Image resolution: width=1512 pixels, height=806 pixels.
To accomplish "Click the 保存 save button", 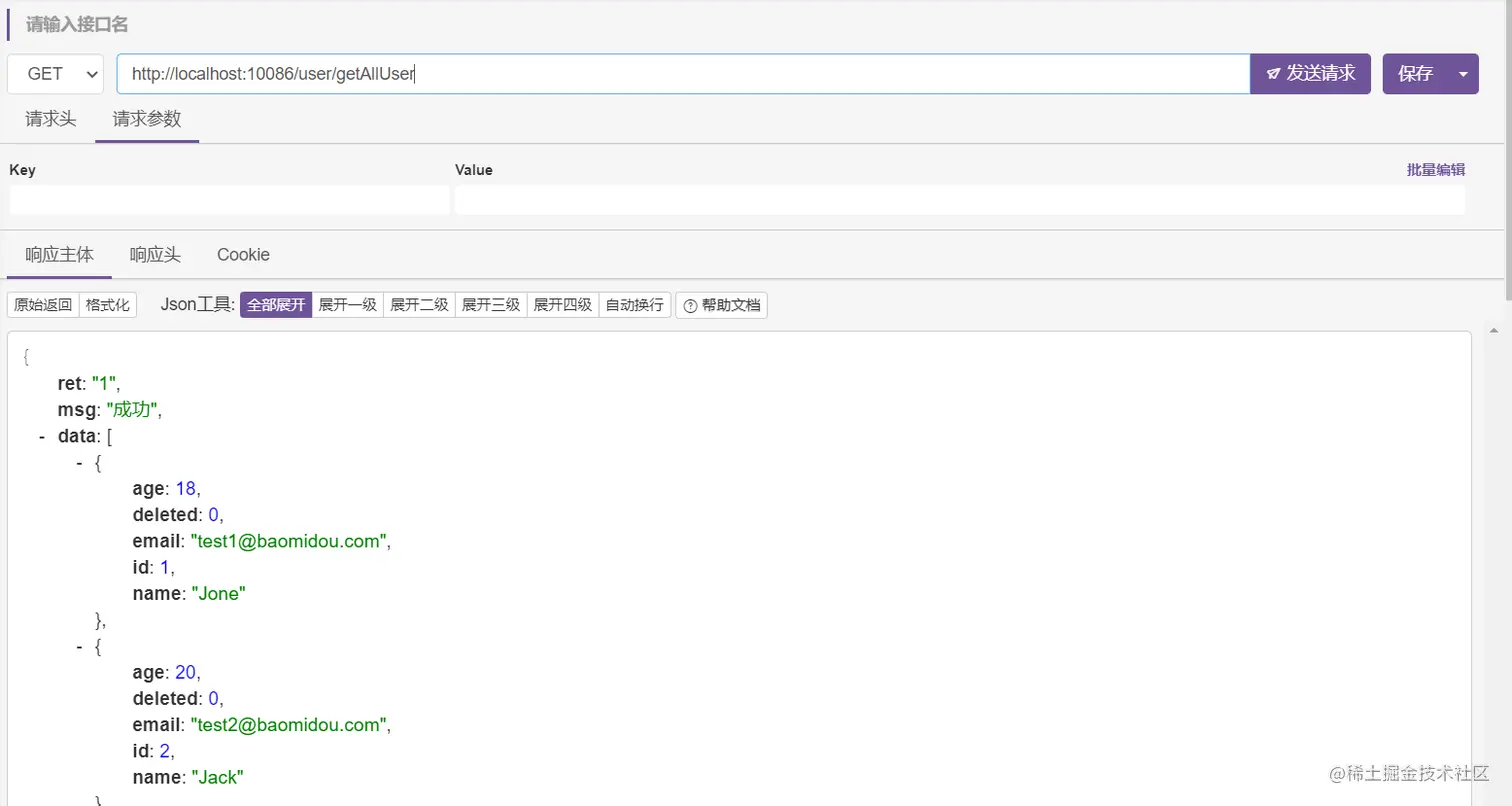I will pos(1416,74).
